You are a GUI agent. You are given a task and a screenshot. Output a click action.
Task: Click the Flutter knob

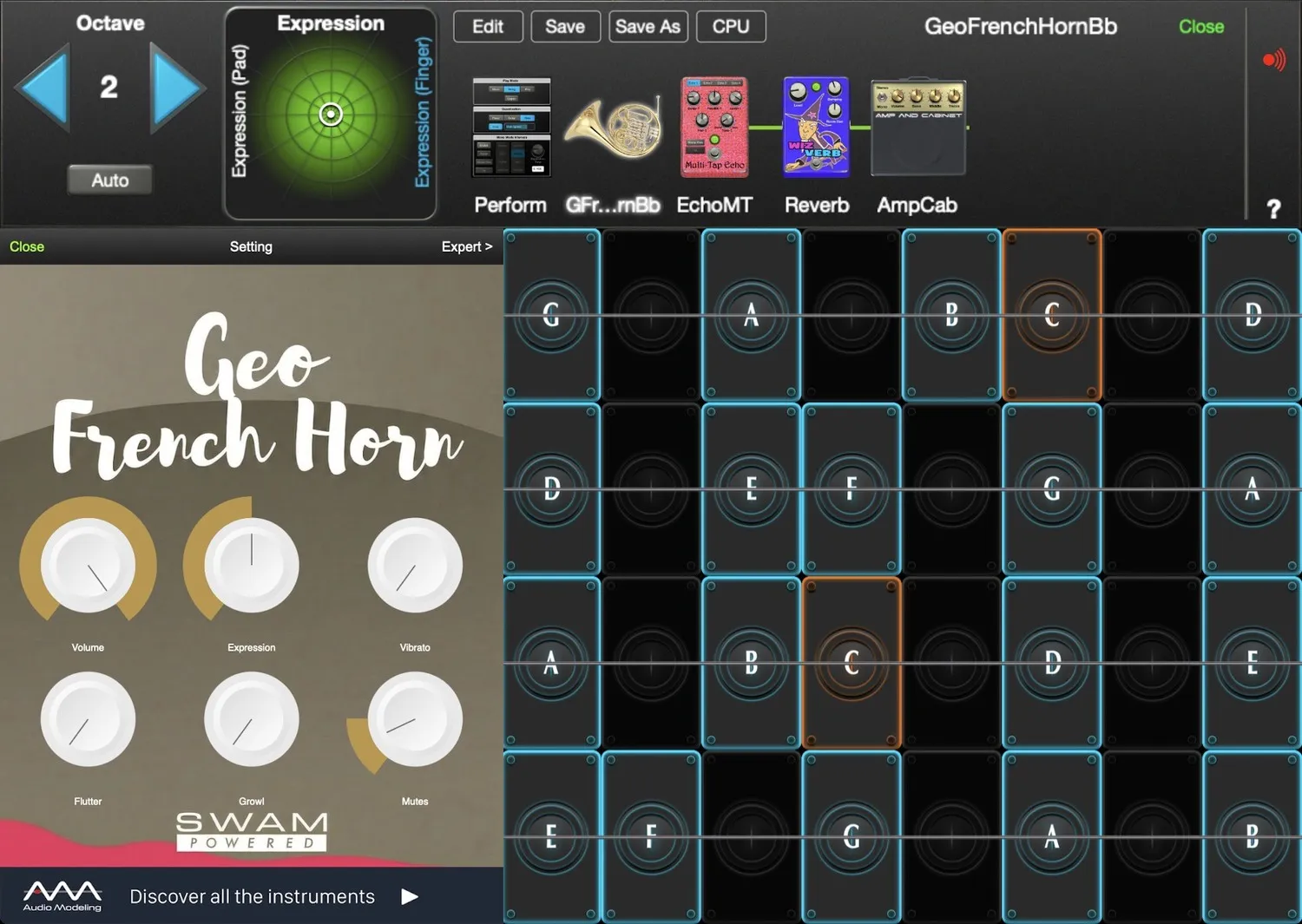[x=88, y=719]
